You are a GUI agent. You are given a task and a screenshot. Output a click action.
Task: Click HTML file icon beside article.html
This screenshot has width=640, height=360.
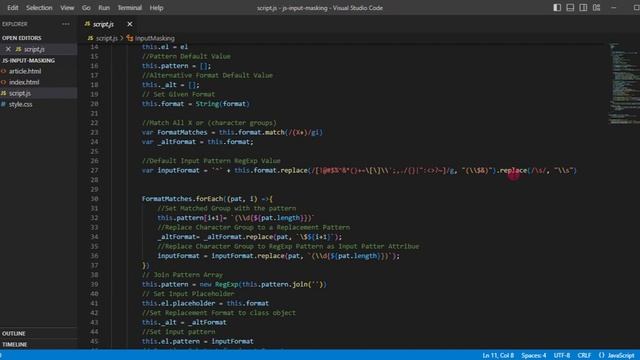pyautogui.click(x=4, y=71)
